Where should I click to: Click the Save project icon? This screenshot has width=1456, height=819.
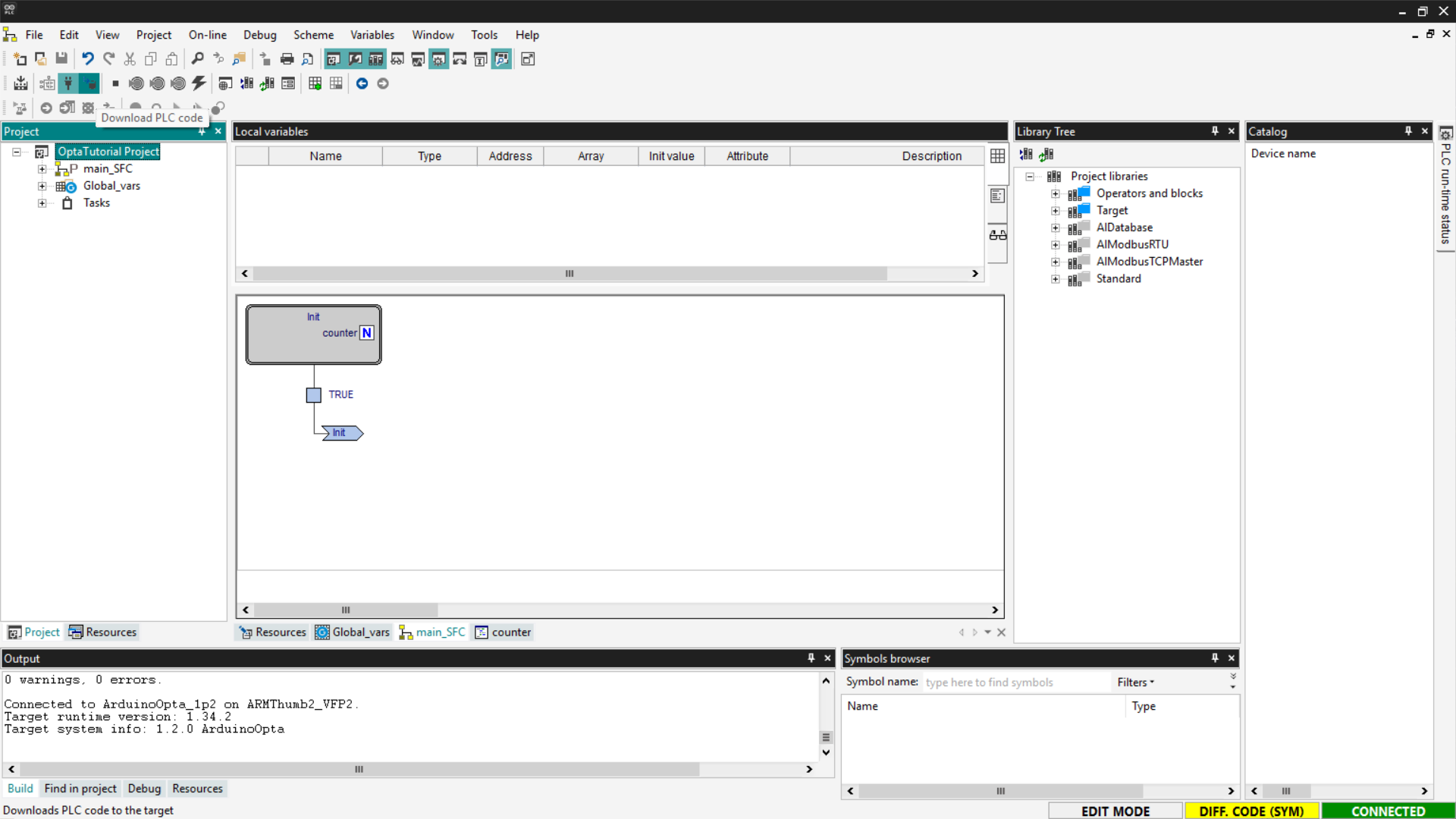[61, 59]
